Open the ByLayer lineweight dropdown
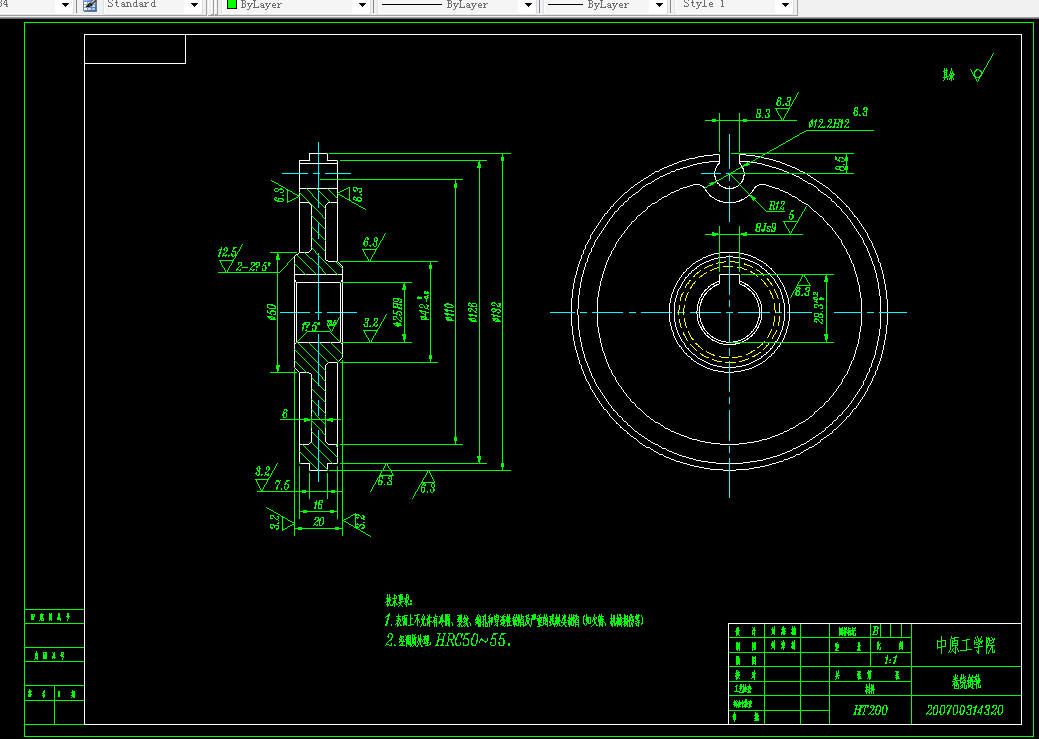 tap(659, 5)
